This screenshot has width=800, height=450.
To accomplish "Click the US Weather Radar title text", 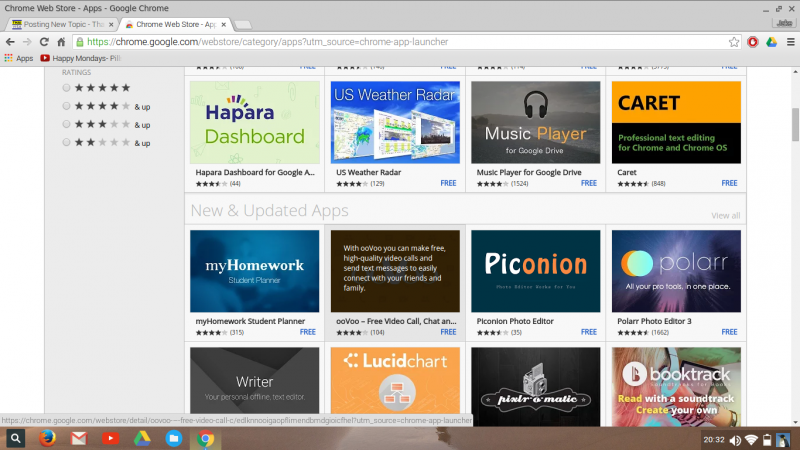I will point(368,172).
